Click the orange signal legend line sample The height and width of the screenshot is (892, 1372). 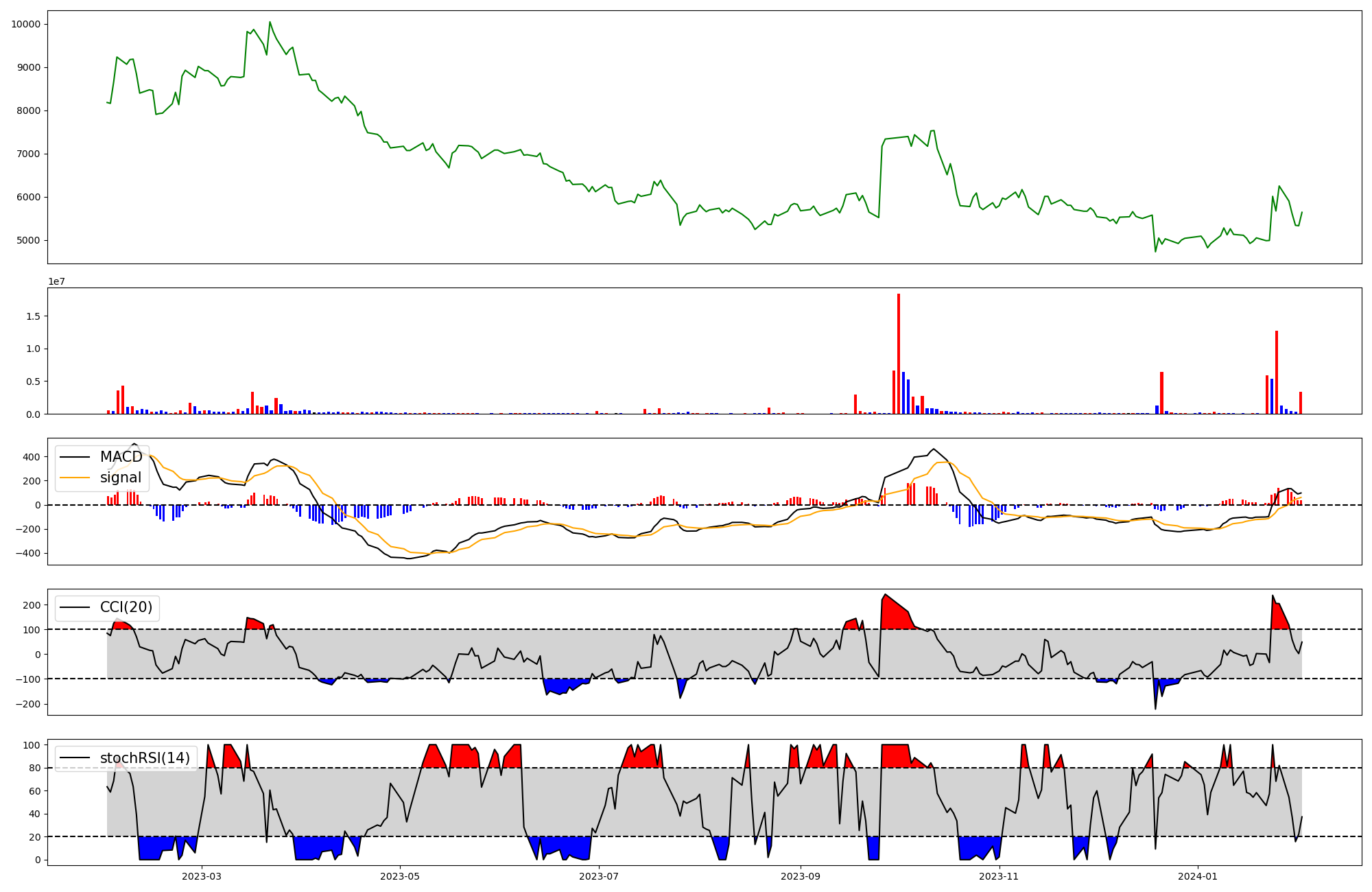pyautogui.click(x=75, y=478)
